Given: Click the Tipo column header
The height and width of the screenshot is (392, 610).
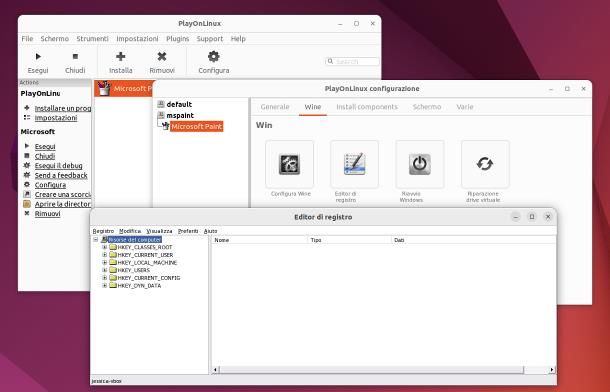Looking at the screenshot, I should (350, 240).
